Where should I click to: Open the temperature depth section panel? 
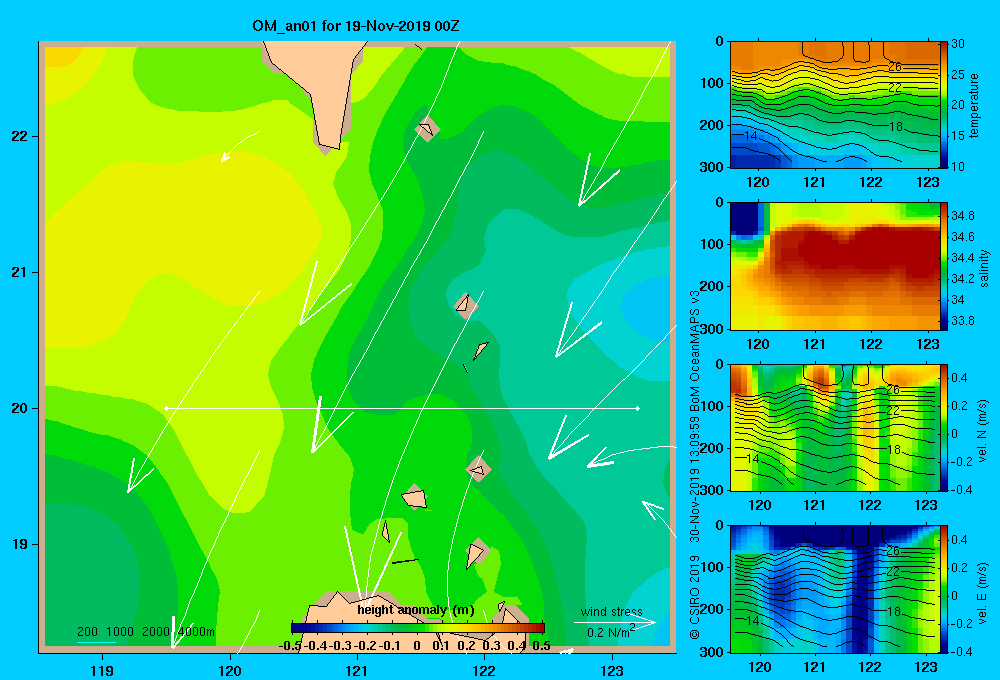point(834,105)
